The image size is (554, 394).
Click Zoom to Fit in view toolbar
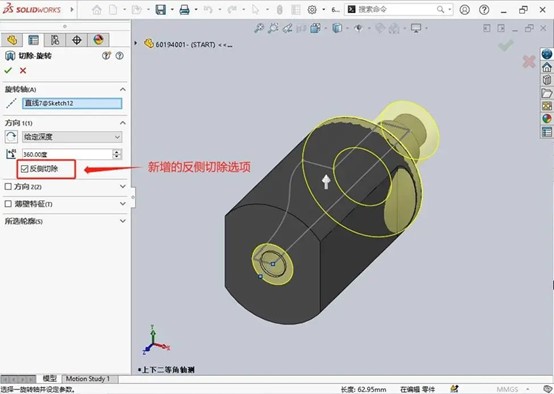pos(259,28)
